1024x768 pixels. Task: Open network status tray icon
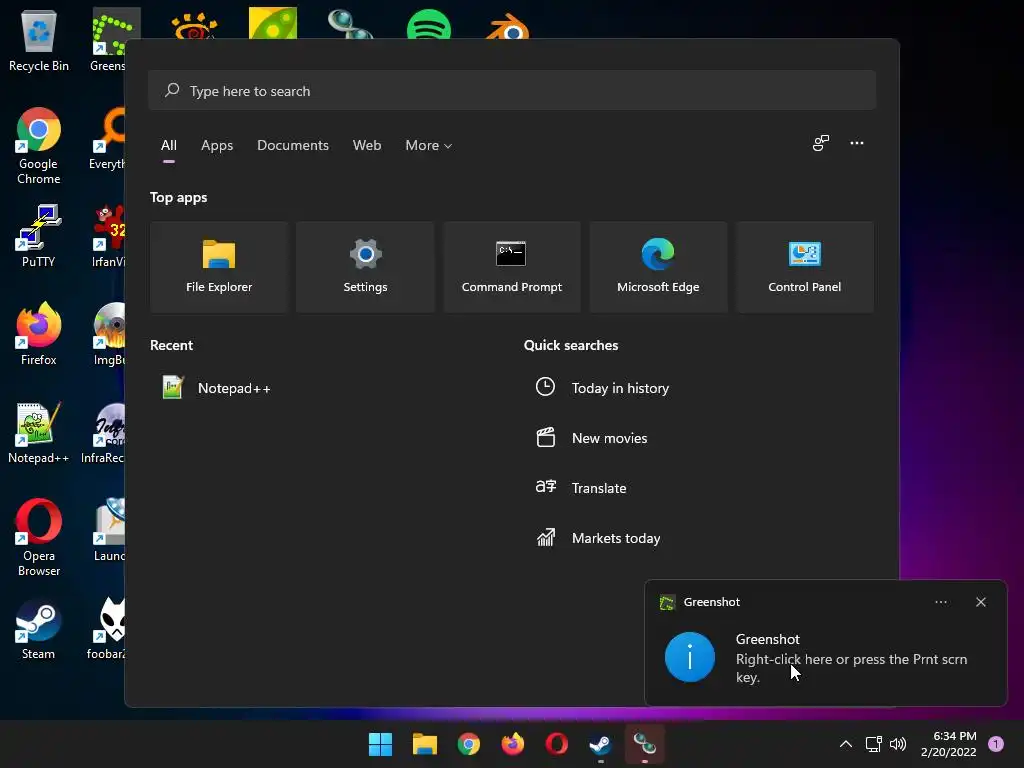pyautogui.click(x=873, y=744)
